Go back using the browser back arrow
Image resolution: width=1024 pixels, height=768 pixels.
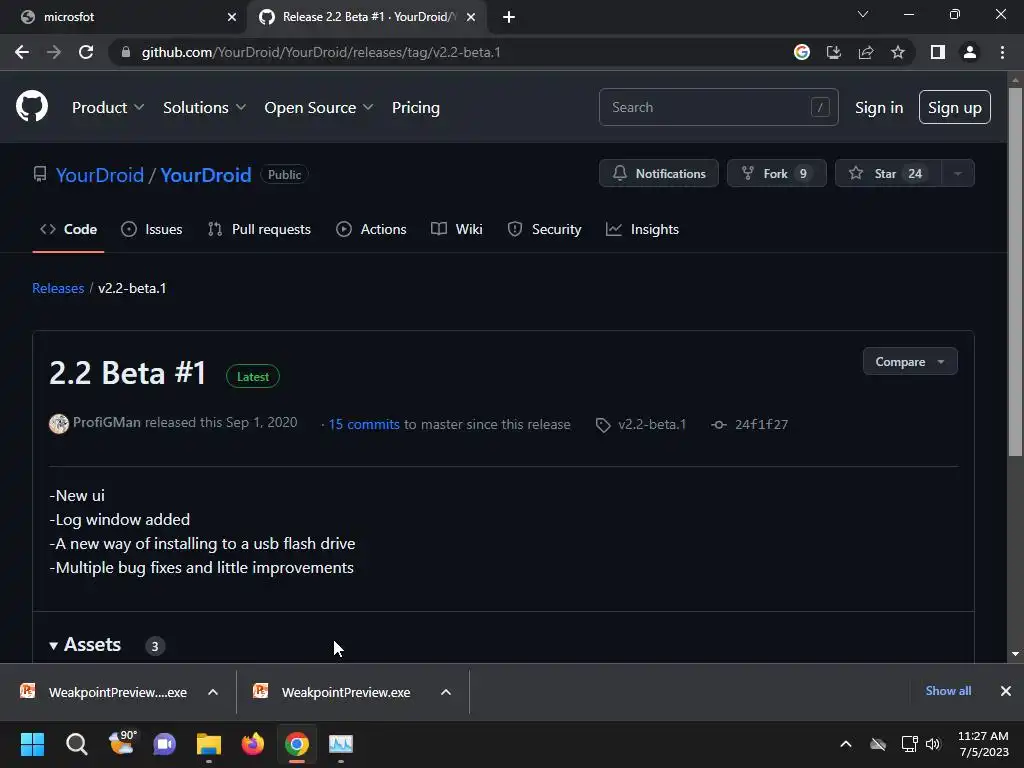(22, 52)
